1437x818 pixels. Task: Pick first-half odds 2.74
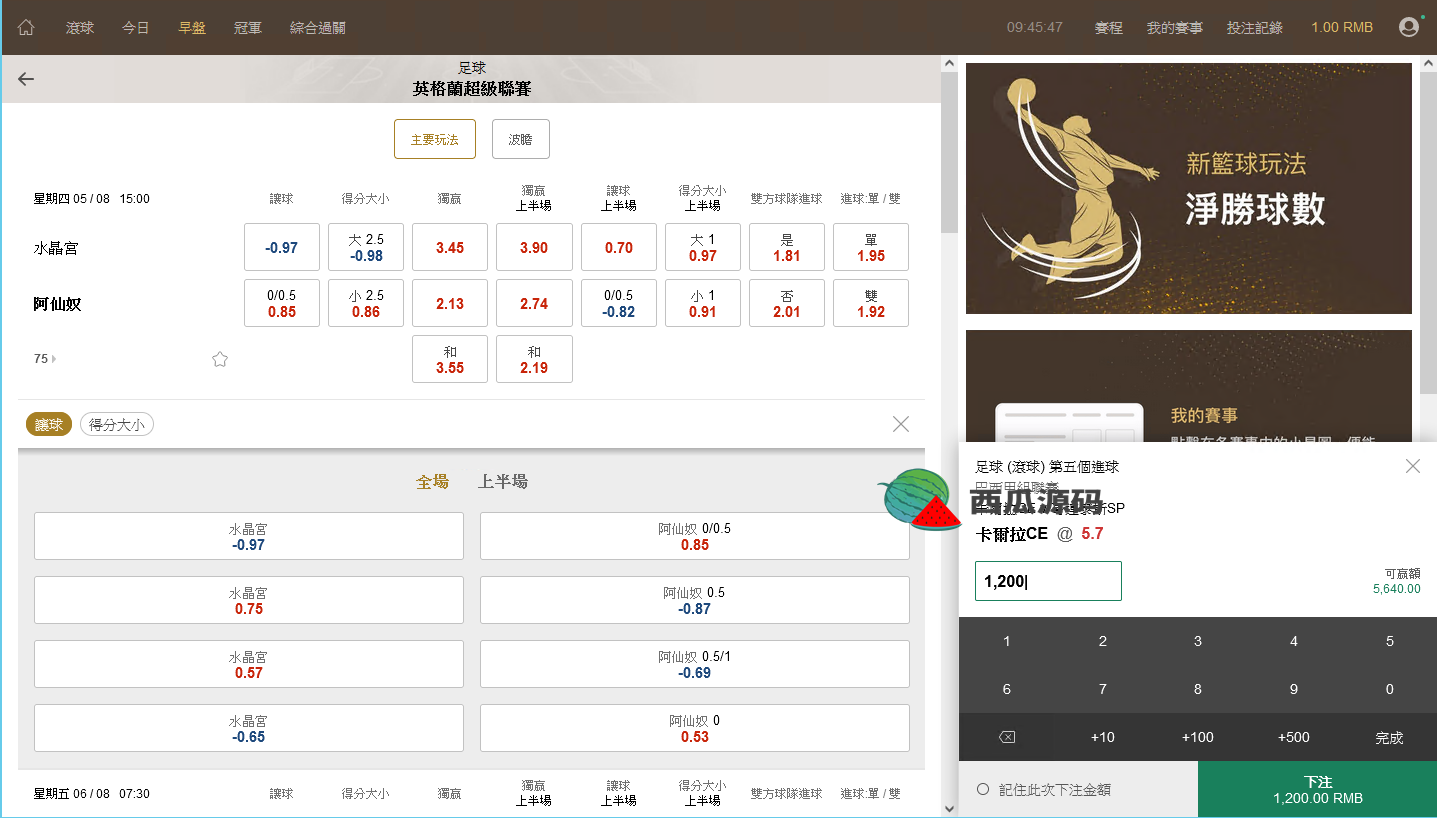[534, 303]
